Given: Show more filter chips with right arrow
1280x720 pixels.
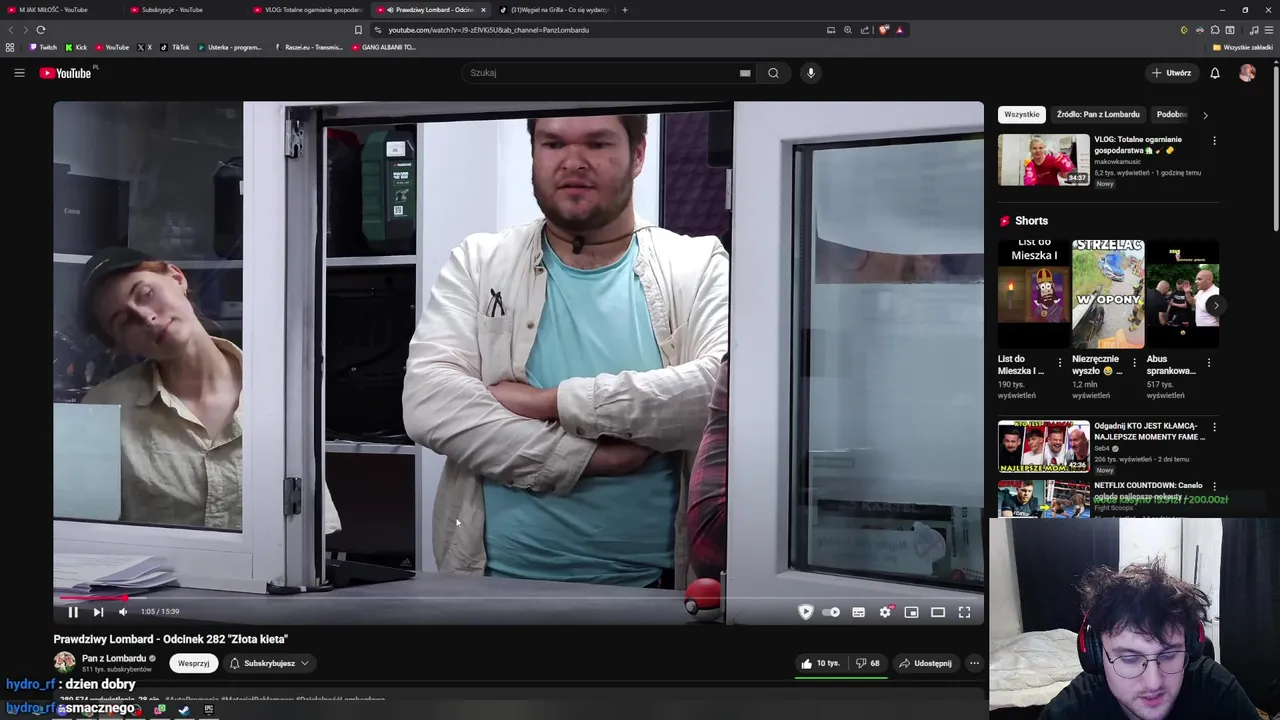Looking at the screenshot, I should pos(1205,115).
